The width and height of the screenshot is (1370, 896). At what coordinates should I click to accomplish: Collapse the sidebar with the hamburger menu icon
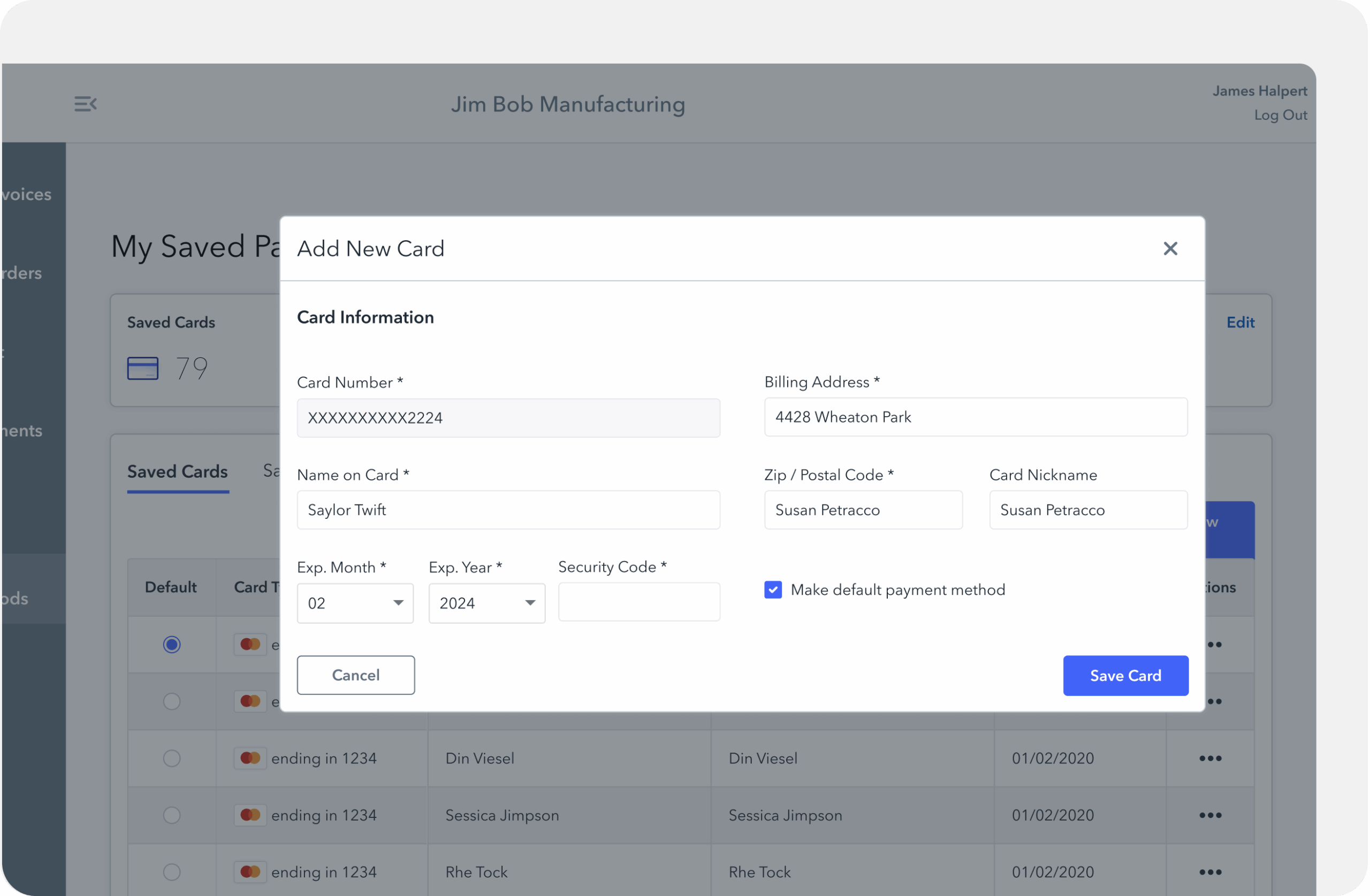coord(85,104)
